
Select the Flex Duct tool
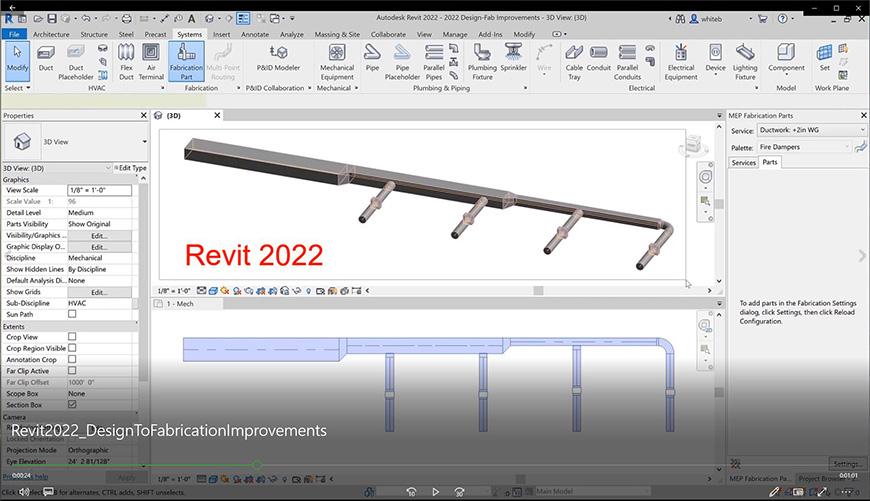tap(126, 62)
